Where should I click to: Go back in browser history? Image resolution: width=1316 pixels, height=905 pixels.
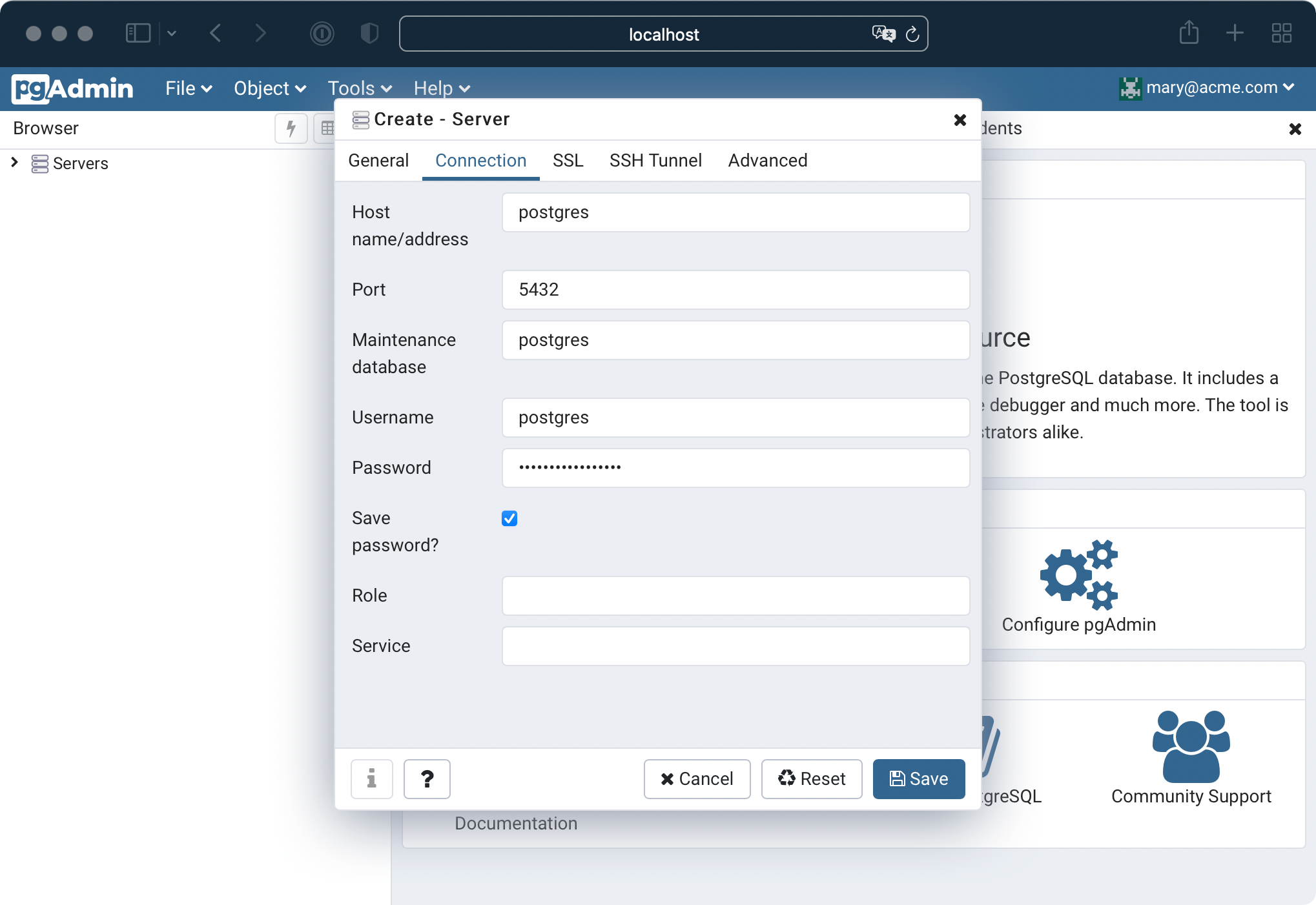pos(216,34)
